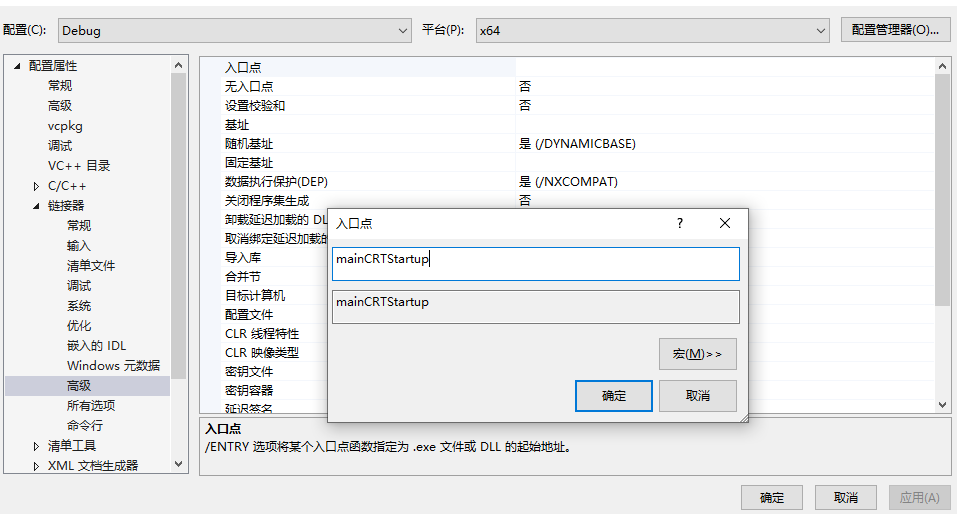The image size is (957, 514).
Task: Click into the mainCRTStartup entry input
Action: (x=535, y=264)
